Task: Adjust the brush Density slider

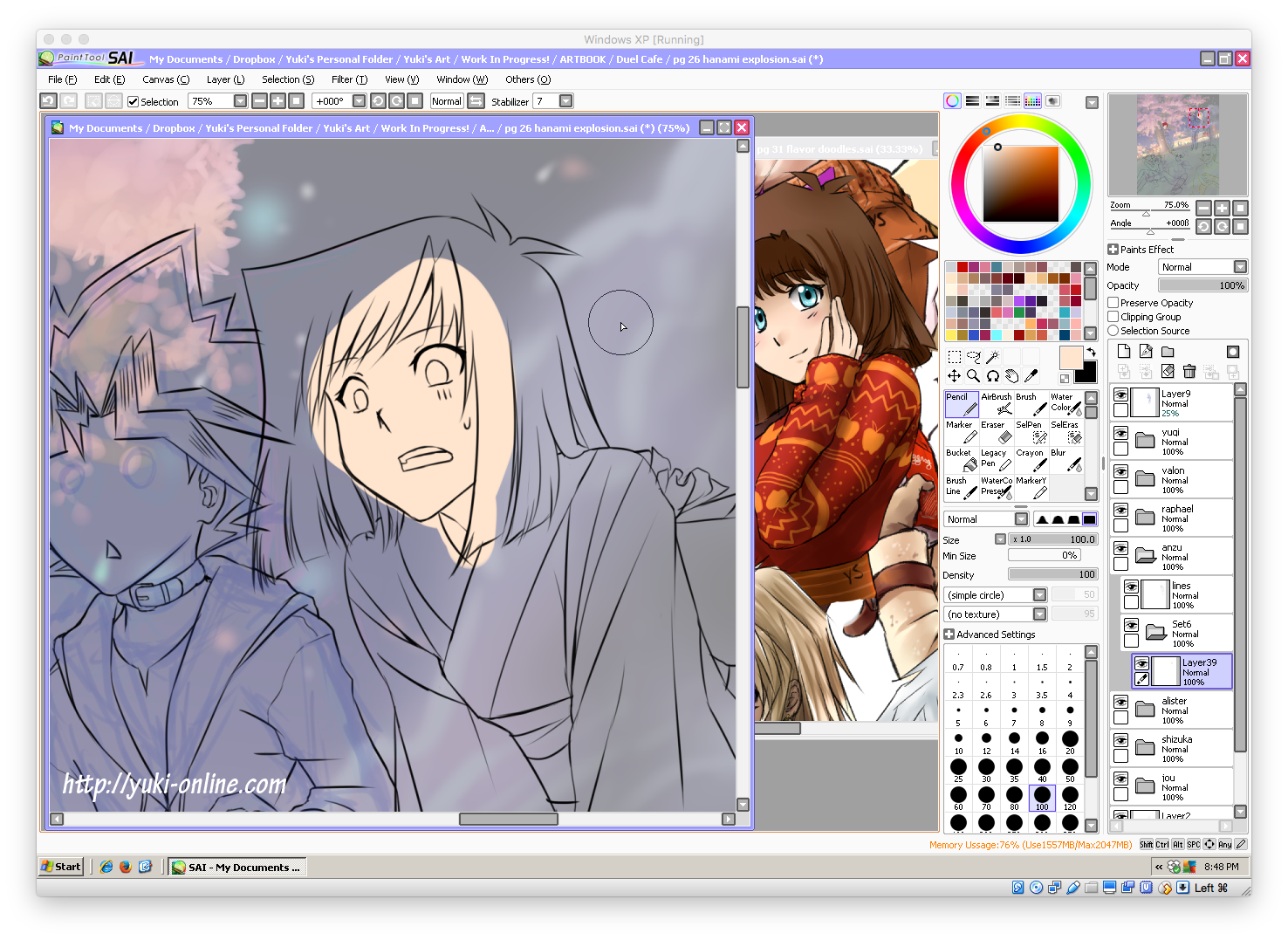Action: pyautogui.click(x=1052, y=574)
